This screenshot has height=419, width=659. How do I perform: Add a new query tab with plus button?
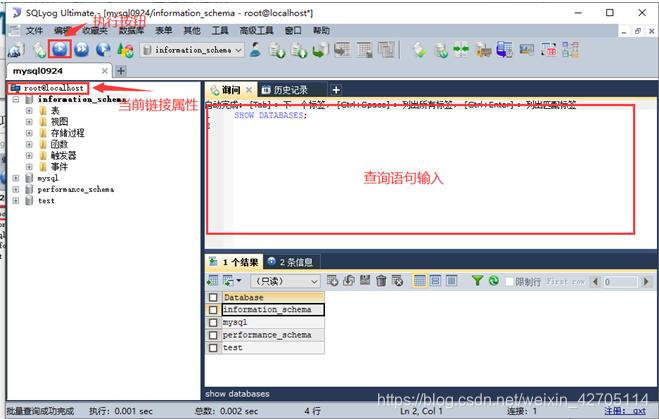tap(336, 90)
